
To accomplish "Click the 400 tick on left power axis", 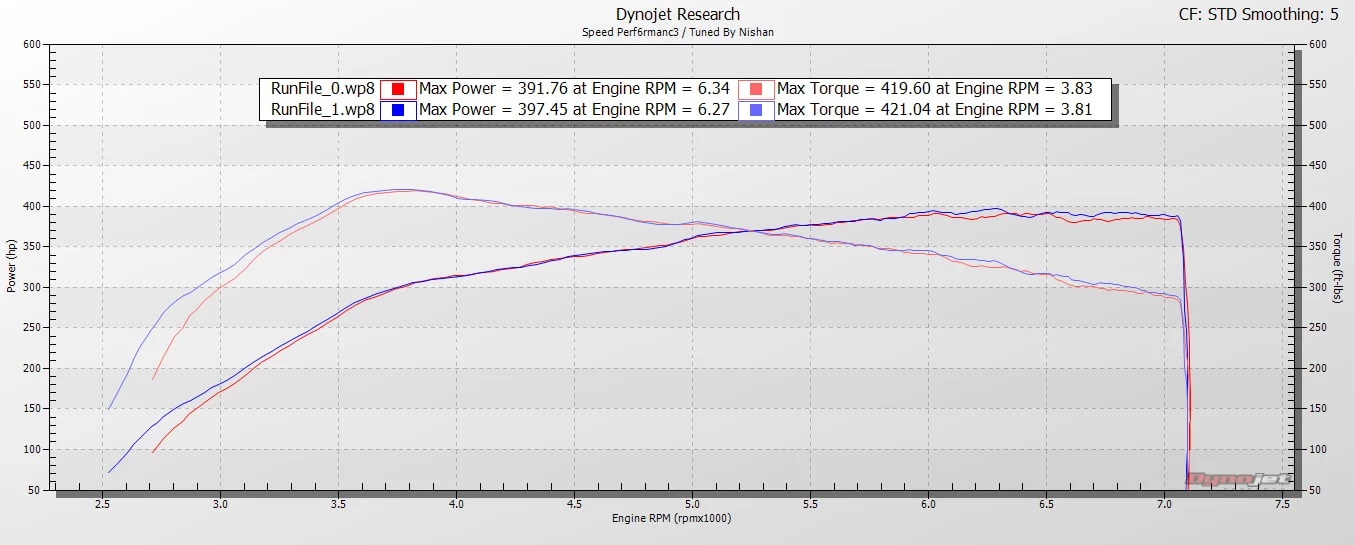I will [x=34, y=206].
